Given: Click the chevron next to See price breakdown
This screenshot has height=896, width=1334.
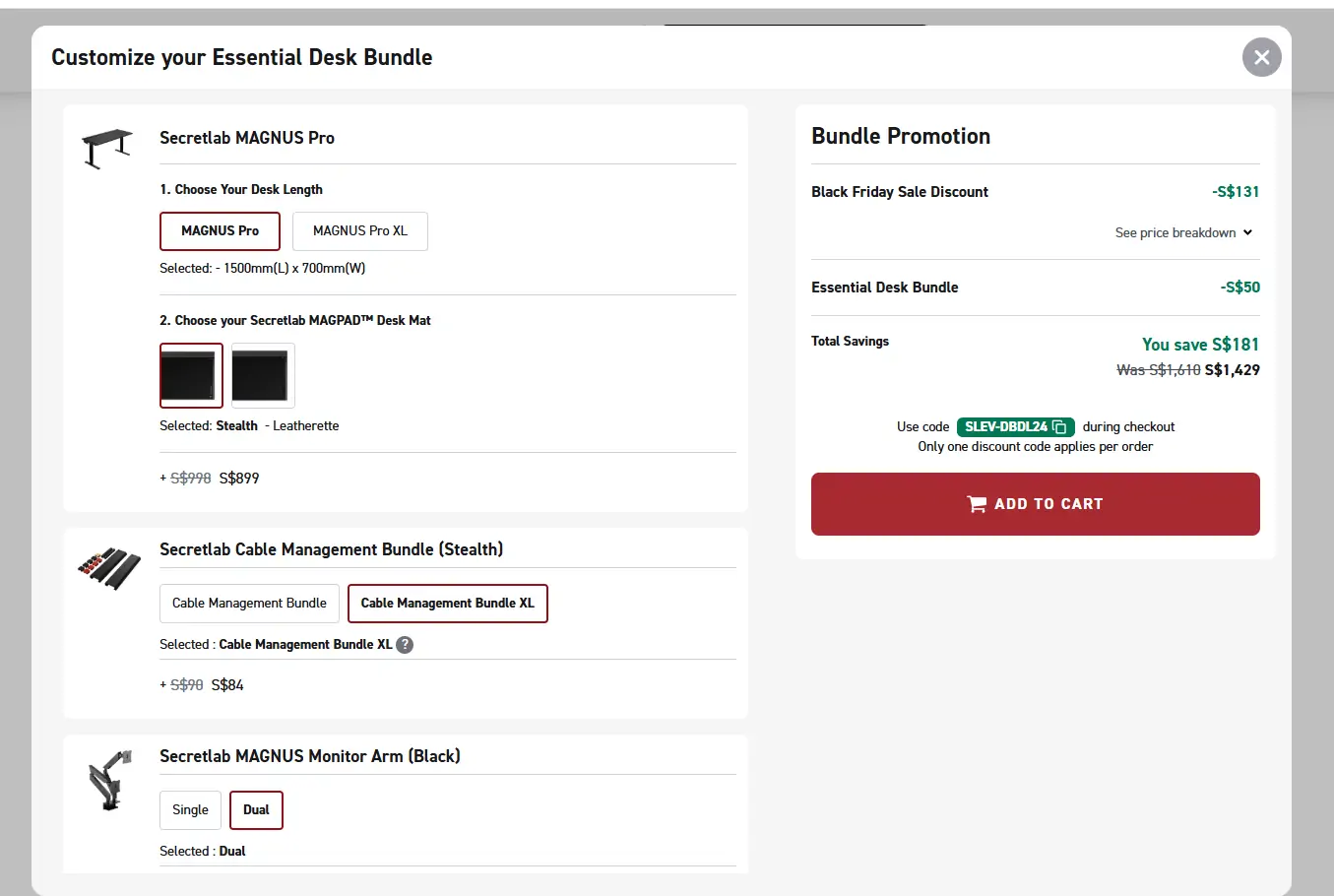Looking at the screenshot, I should [1247, 233].
